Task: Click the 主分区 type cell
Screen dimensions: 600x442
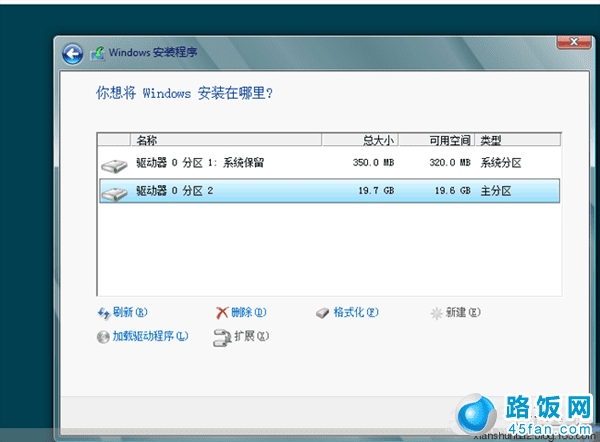Action: (x=496, y=191)
